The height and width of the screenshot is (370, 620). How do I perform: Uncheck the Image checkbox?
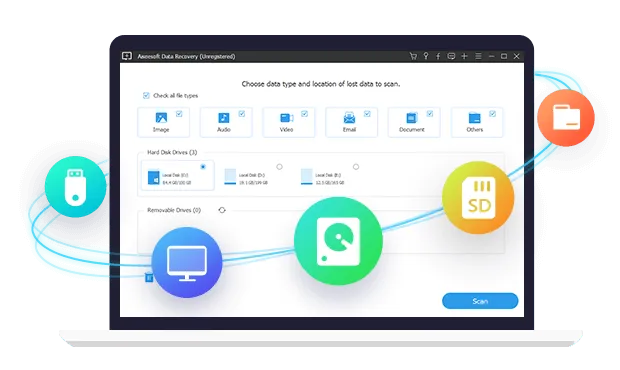(x=179, y=114)
